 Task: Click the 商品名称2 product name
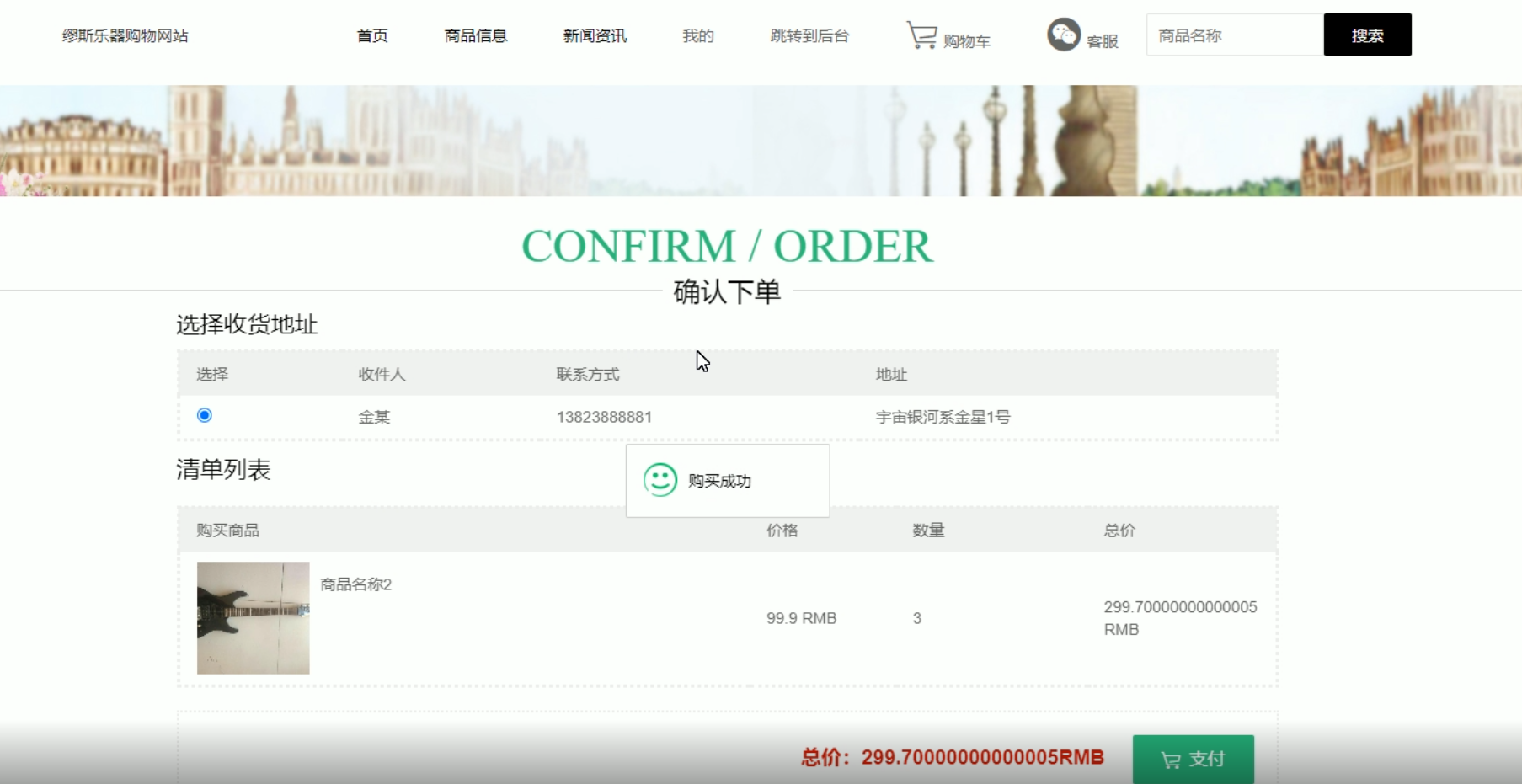pyautogui.click(x=356, y=584)
